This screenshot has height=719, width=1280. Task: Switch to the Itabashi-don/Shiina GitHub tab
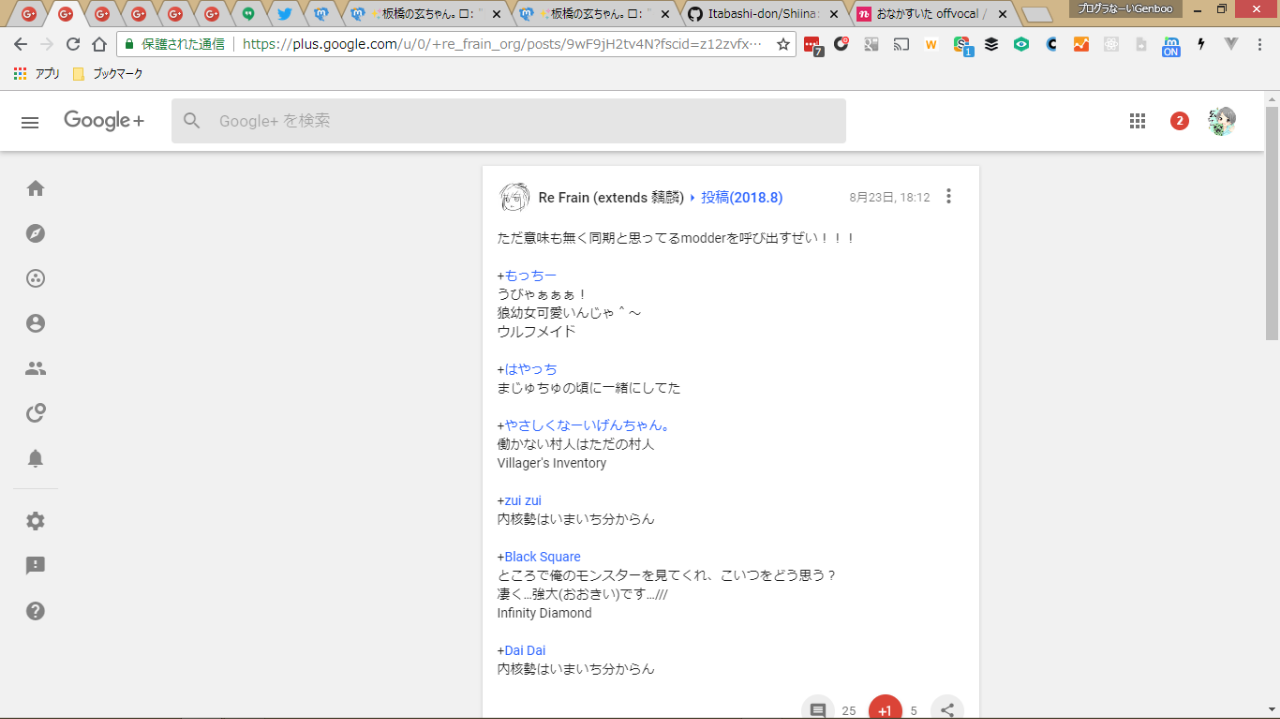point(762,14)
